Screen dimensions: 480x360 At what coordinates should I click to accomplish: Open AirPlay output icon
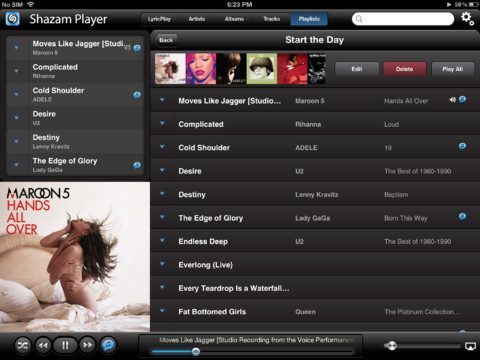[x=470, y=346]
